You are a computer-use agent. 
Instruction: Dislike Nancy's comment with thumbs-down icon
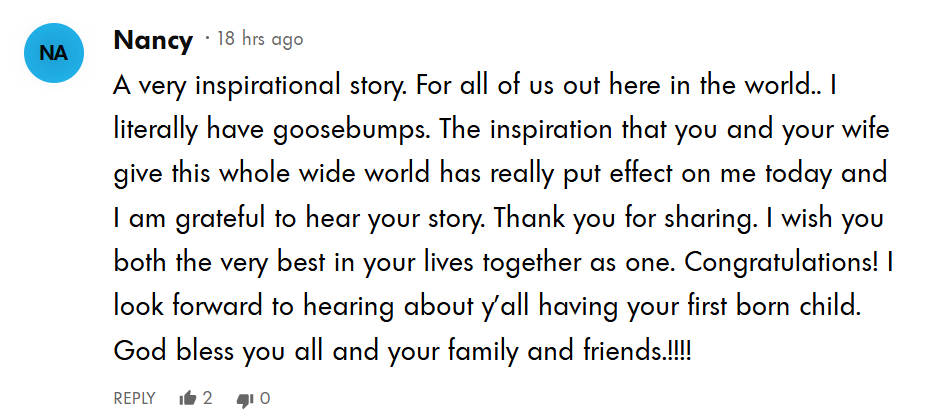[x=245, y=399]
